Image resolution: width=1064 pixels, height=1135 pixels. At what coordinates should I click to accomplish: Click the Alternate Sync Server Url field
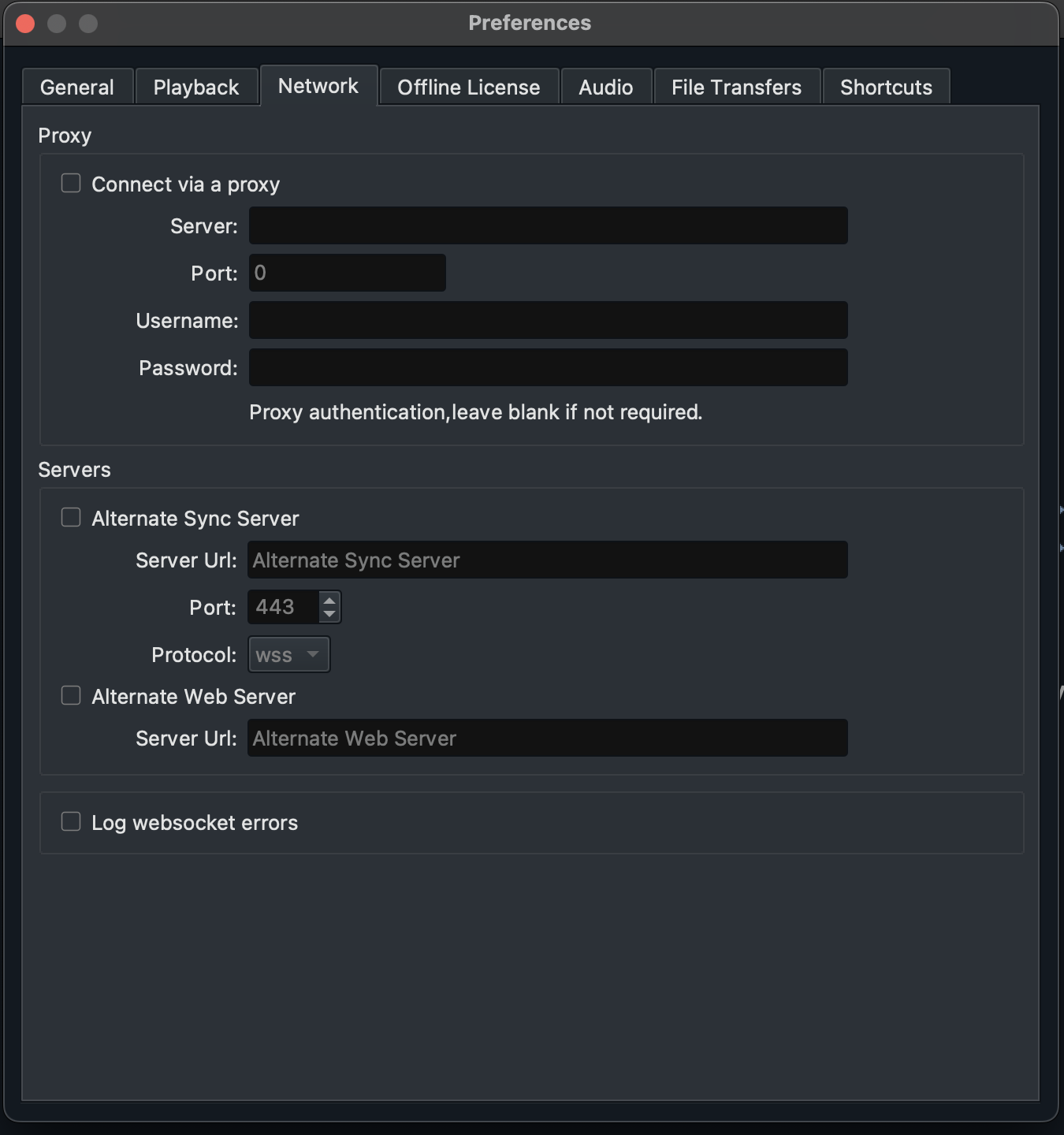[x=548, y=560]
